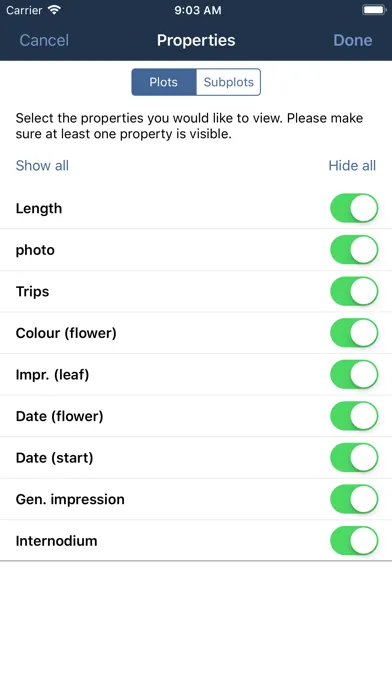Tap the Hide all link
The image size is (392, 696).
[352, 166]
